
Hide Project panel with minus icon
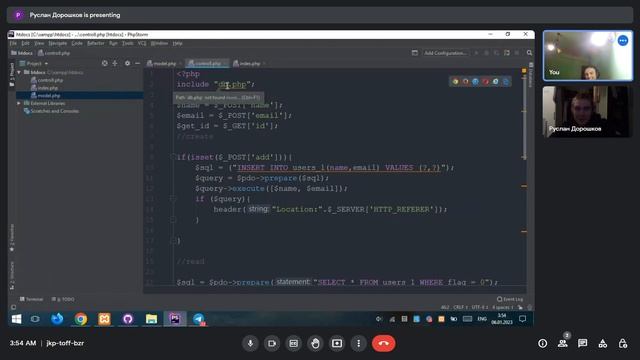[x=138, y=63]
